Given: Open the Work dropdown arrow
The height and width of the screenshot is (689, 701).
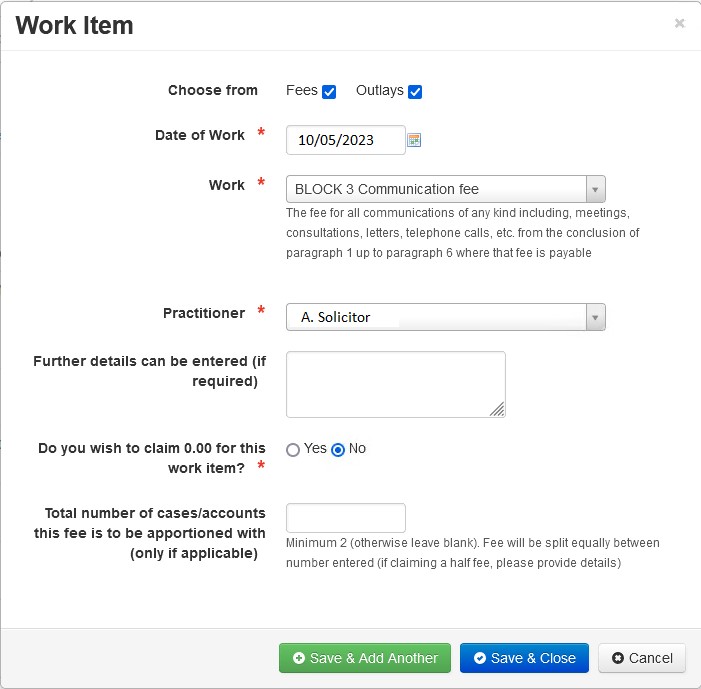Looking at the screenshot, I should (595, 189).
